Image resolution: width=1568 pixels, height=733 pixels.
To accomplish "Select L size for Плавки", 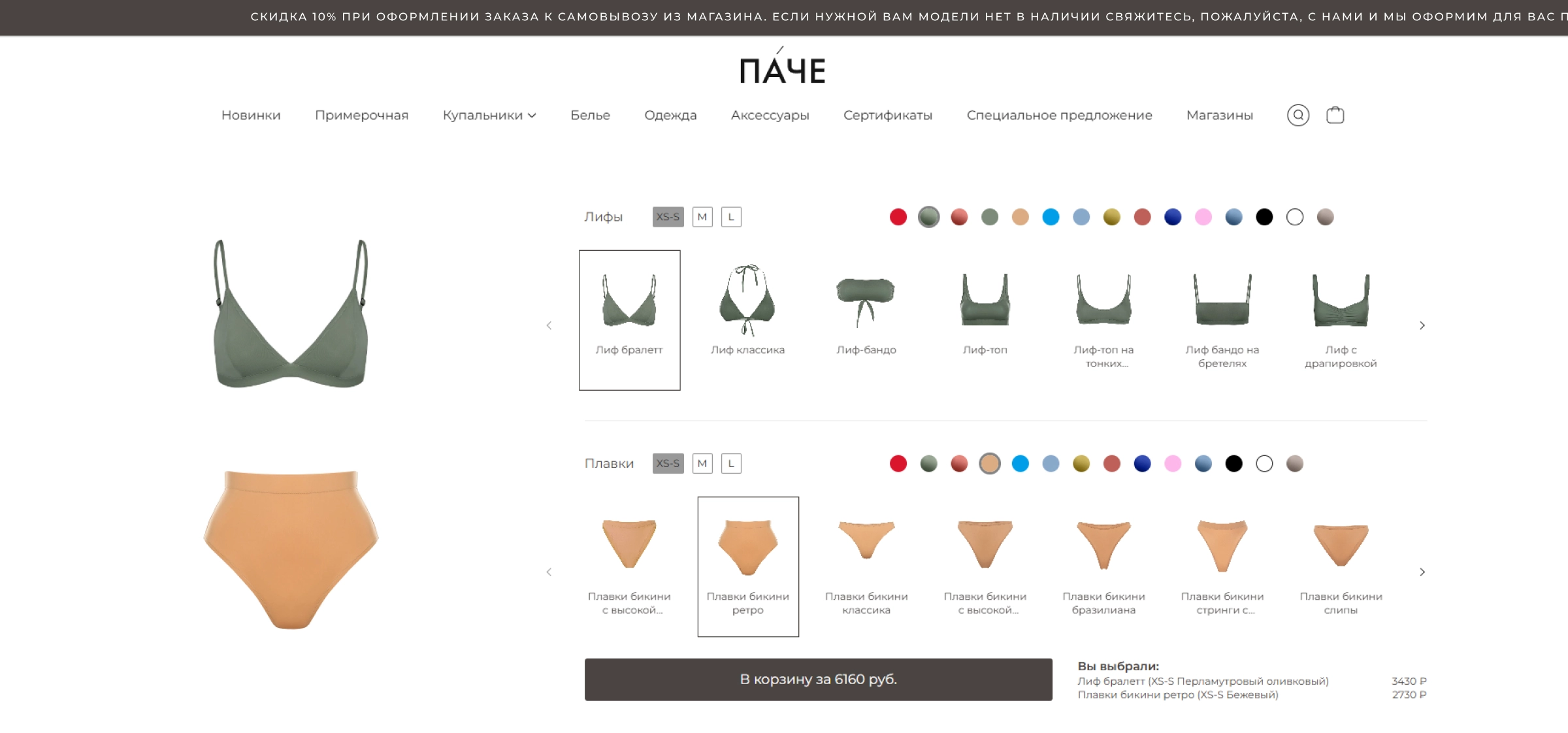I will click(731, 463).
